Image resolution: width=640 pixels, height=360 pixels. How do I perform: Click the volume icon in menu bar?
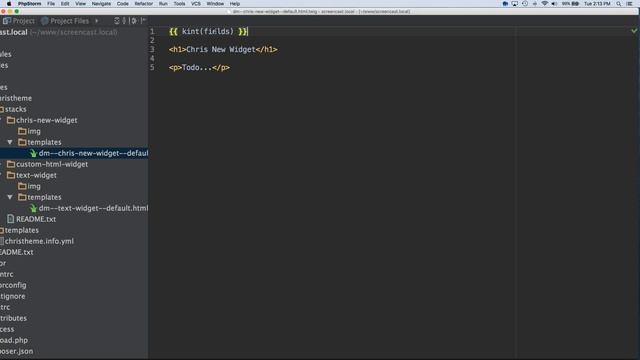tap(554, 4)
